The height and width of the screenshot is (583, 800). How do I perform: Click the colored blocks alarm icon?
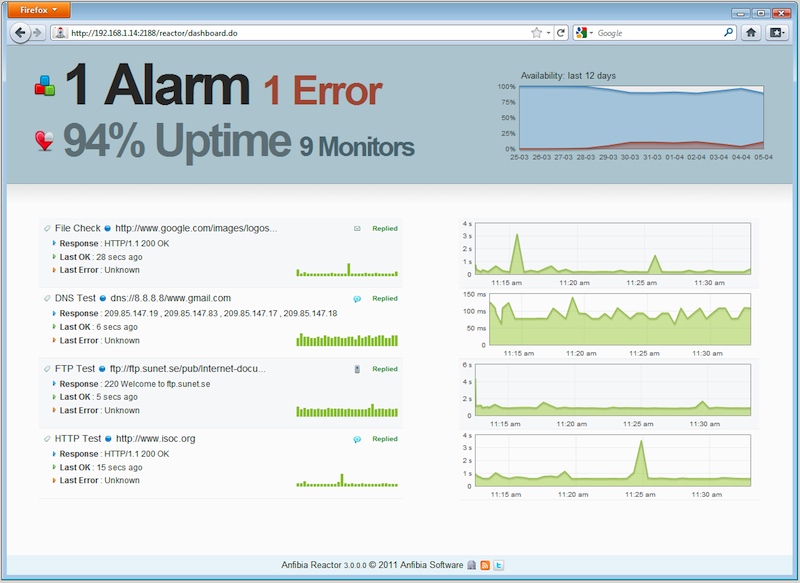point(45,85)
